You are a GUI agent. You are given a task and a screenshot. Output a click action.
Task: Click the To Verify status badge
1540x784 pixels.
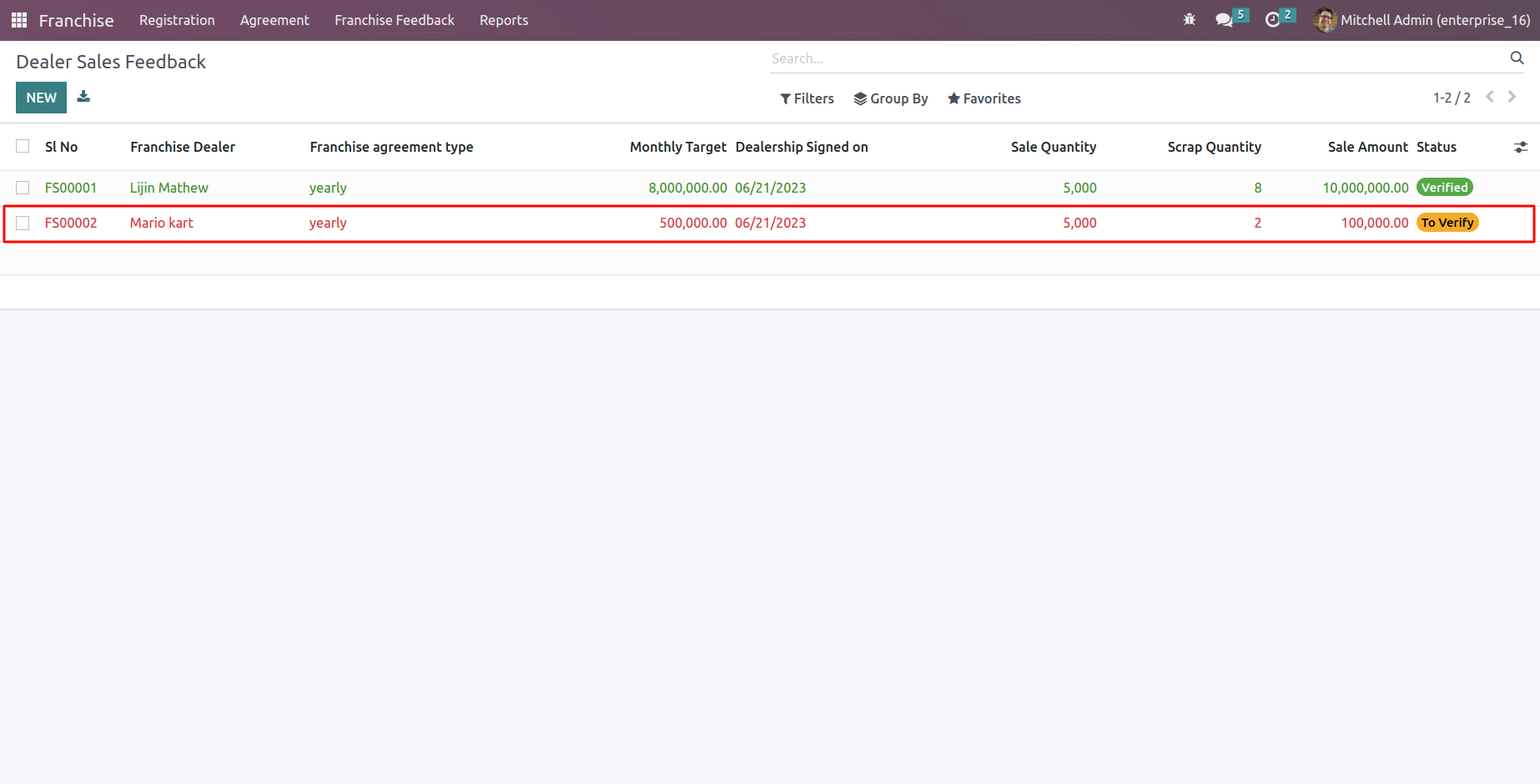coord(1447,223)
